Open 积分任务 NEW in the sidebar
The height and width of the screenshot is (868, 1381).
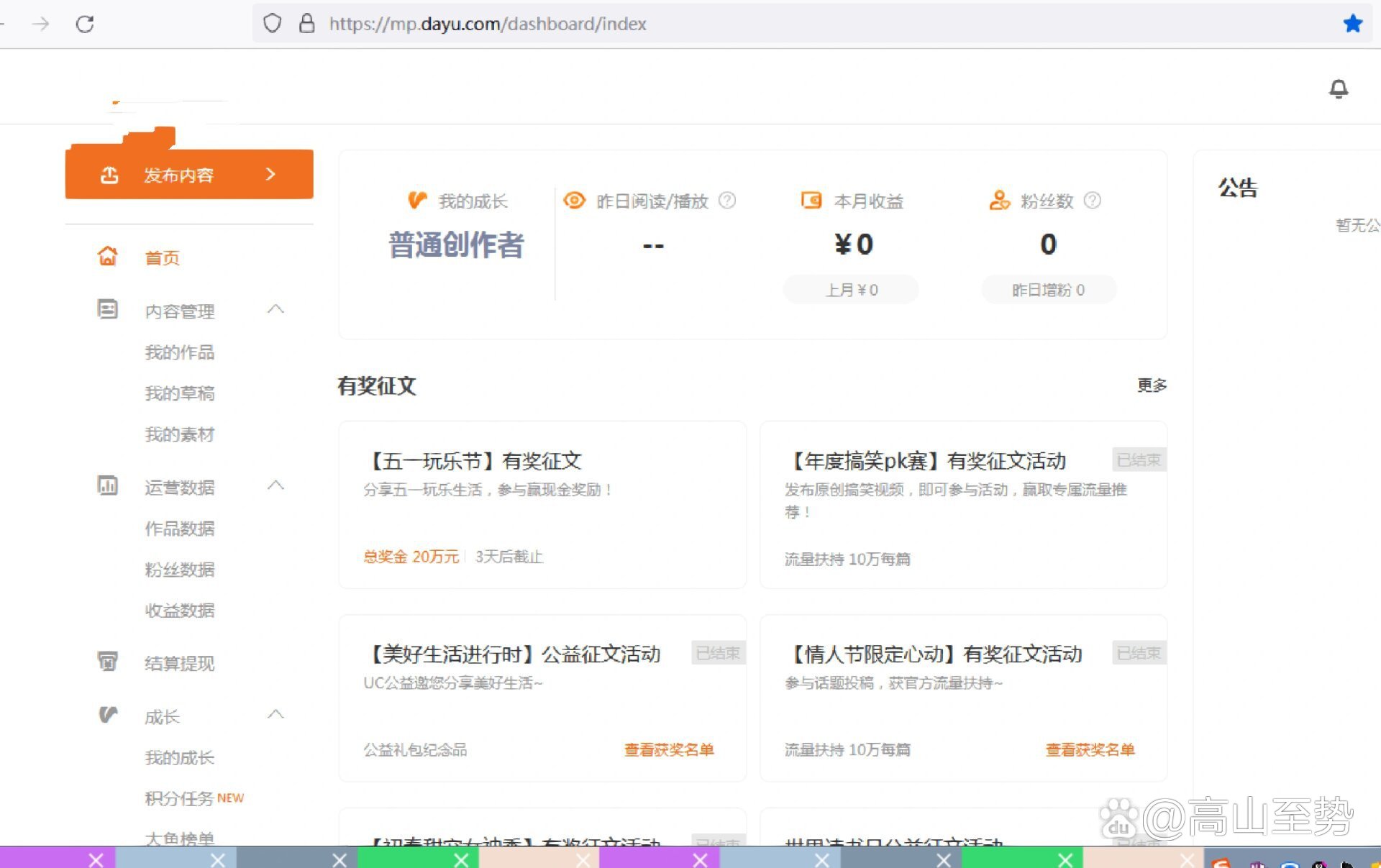pyautogui.click(x=194, y=798)
